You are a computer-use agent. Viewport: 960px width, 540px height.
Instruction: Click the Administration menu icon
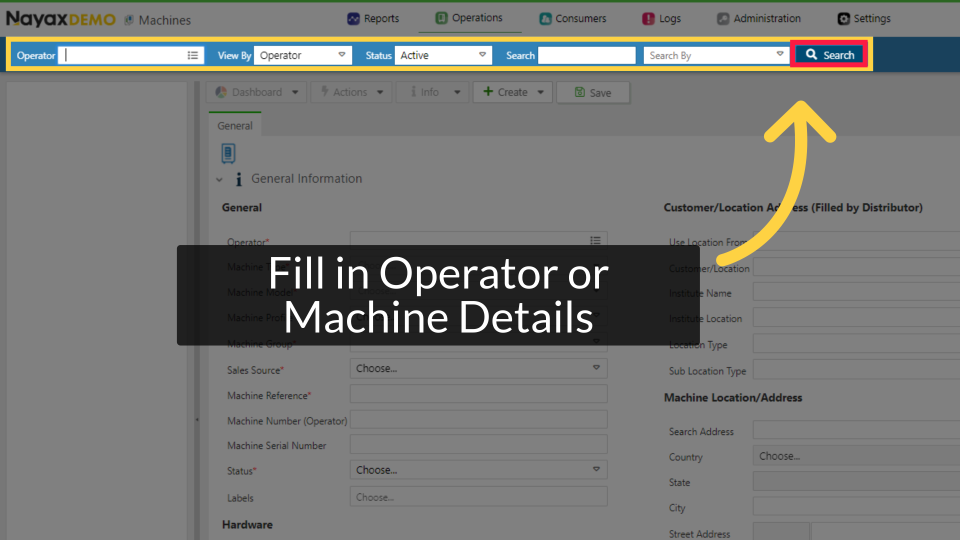click(723, 18)
